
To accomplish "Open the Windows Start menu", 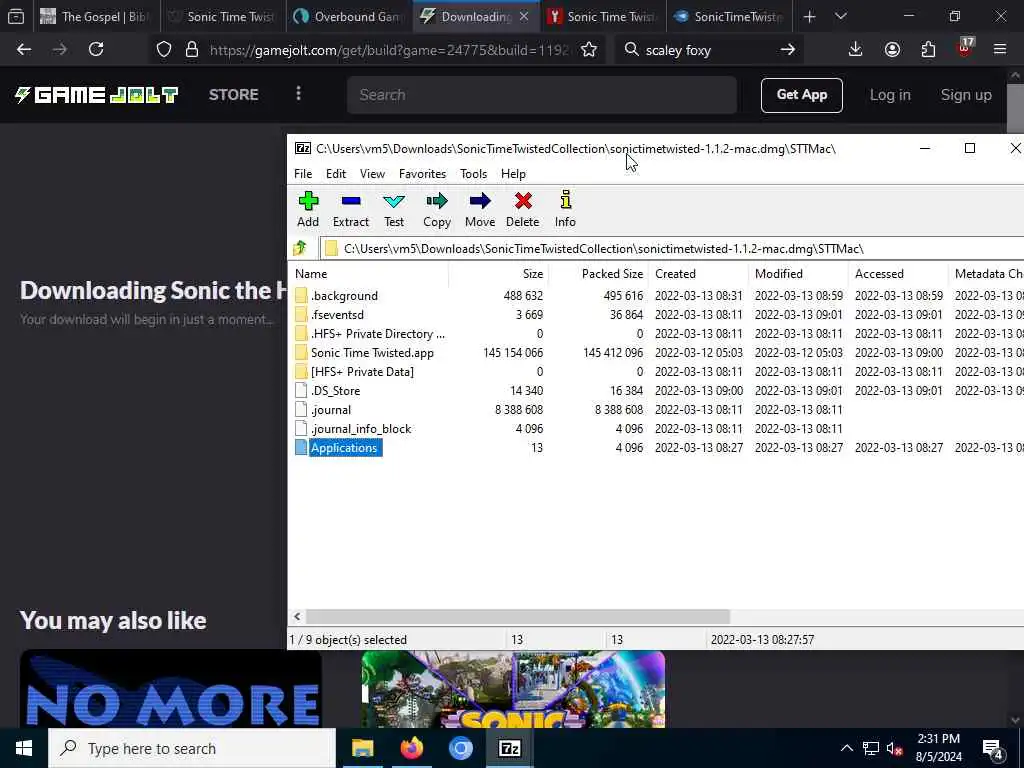I will click(24, 748).
